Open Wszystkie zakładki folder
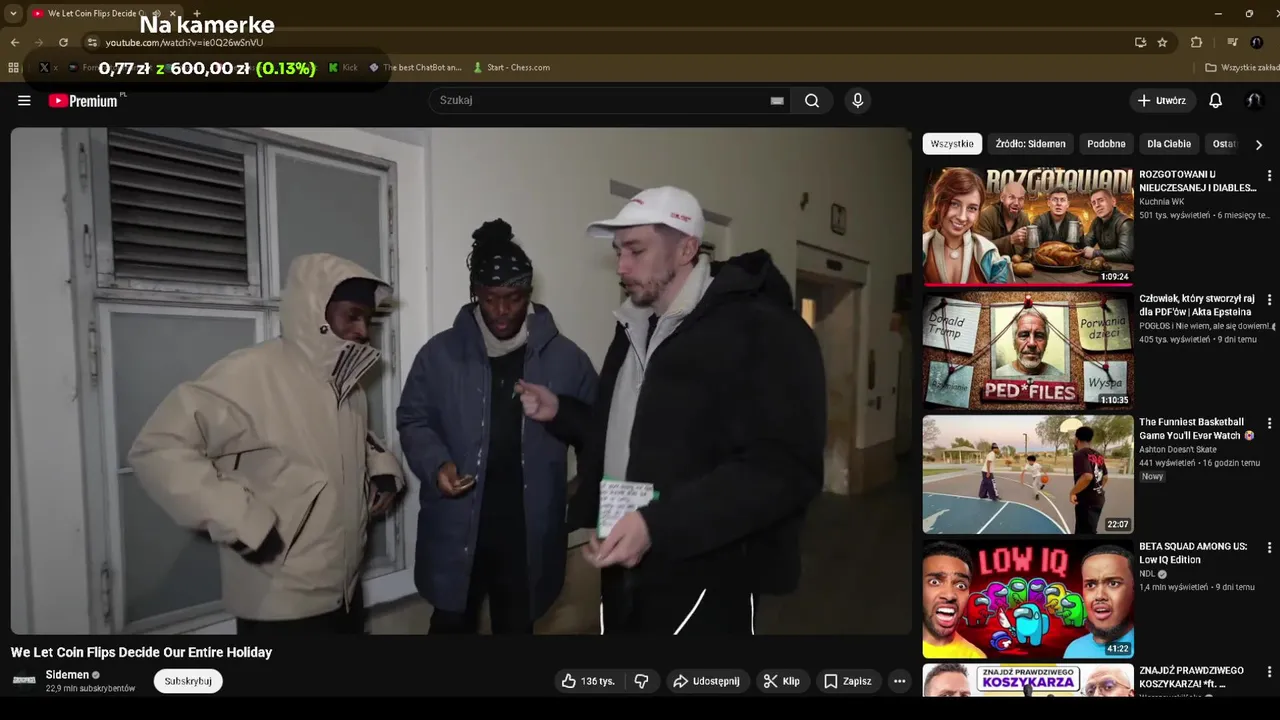This screenshot has height=720, width=1280. [1242, 67]
